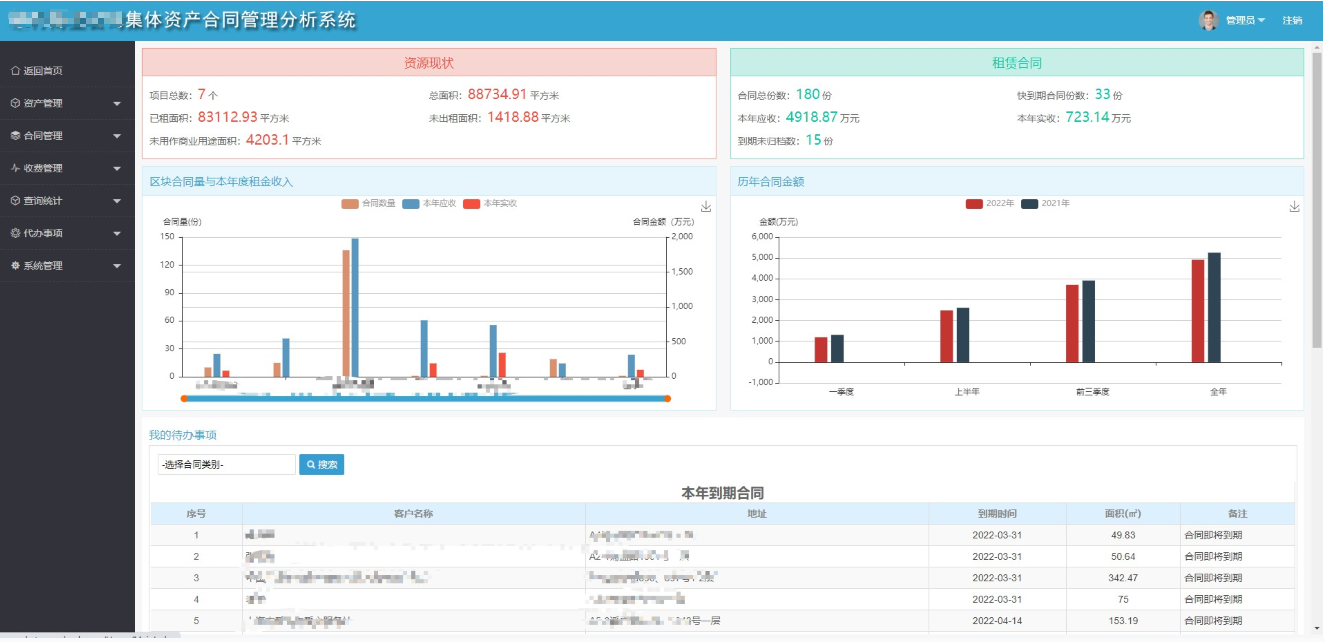Toggle the 本年应收 legend series
This screenshot has height=642, width=1325.
[429, 204]
